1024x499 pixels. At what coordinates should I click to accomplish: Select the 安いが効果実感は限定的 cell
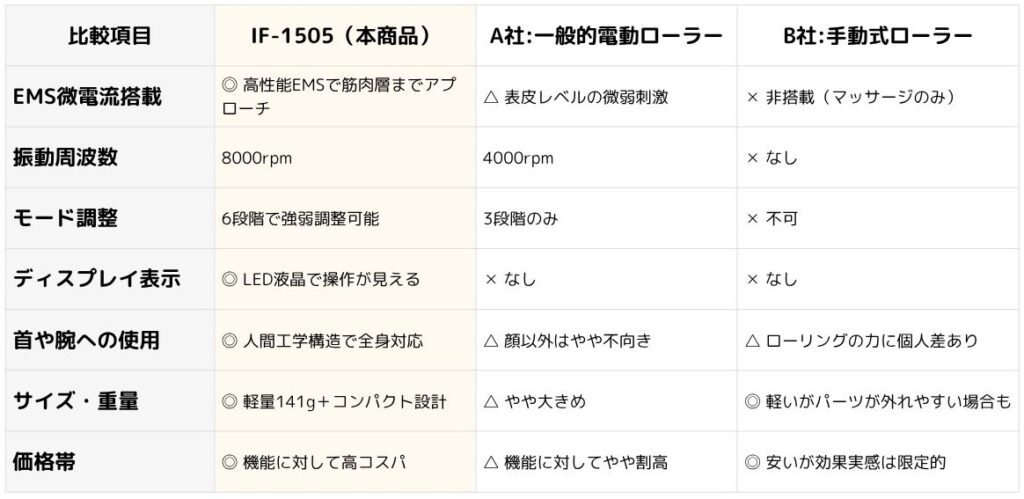point(878,462)
